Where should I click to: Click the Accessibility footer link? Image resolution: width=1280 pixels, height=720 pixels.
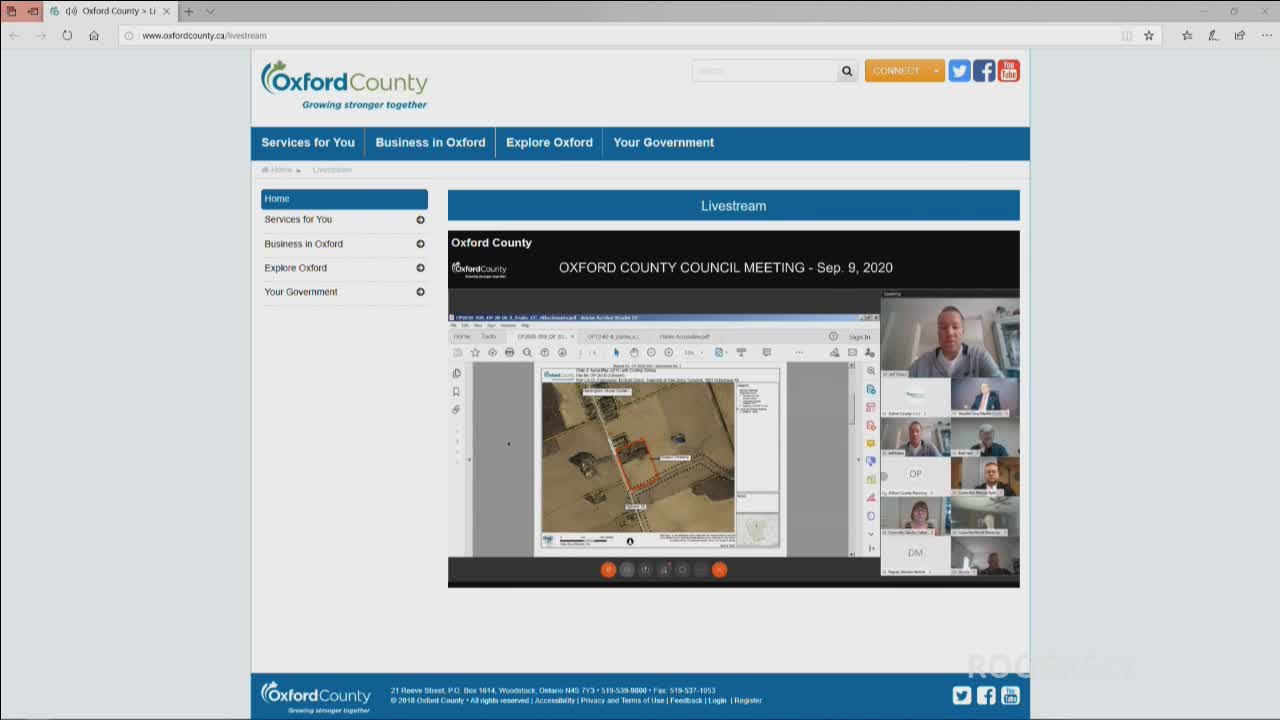pos(555,701)
